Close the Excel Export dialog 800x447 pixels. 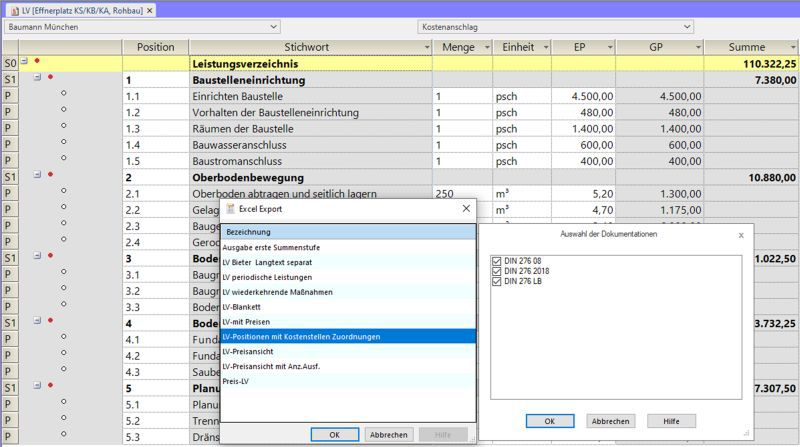point(465,209)
